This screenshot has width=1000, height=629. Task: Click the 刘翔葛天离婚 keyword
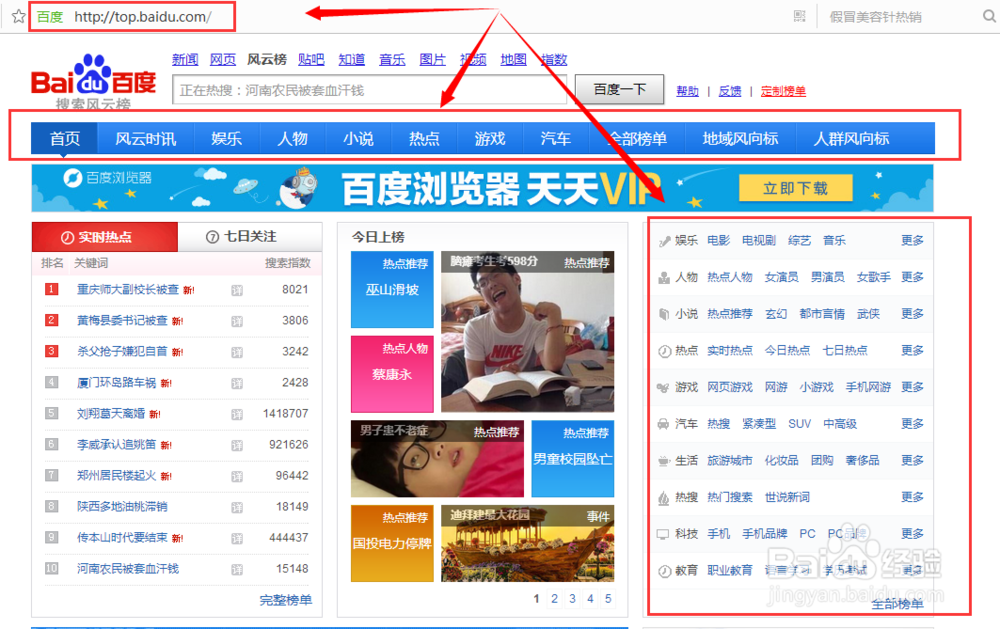[x=111, y=414]
